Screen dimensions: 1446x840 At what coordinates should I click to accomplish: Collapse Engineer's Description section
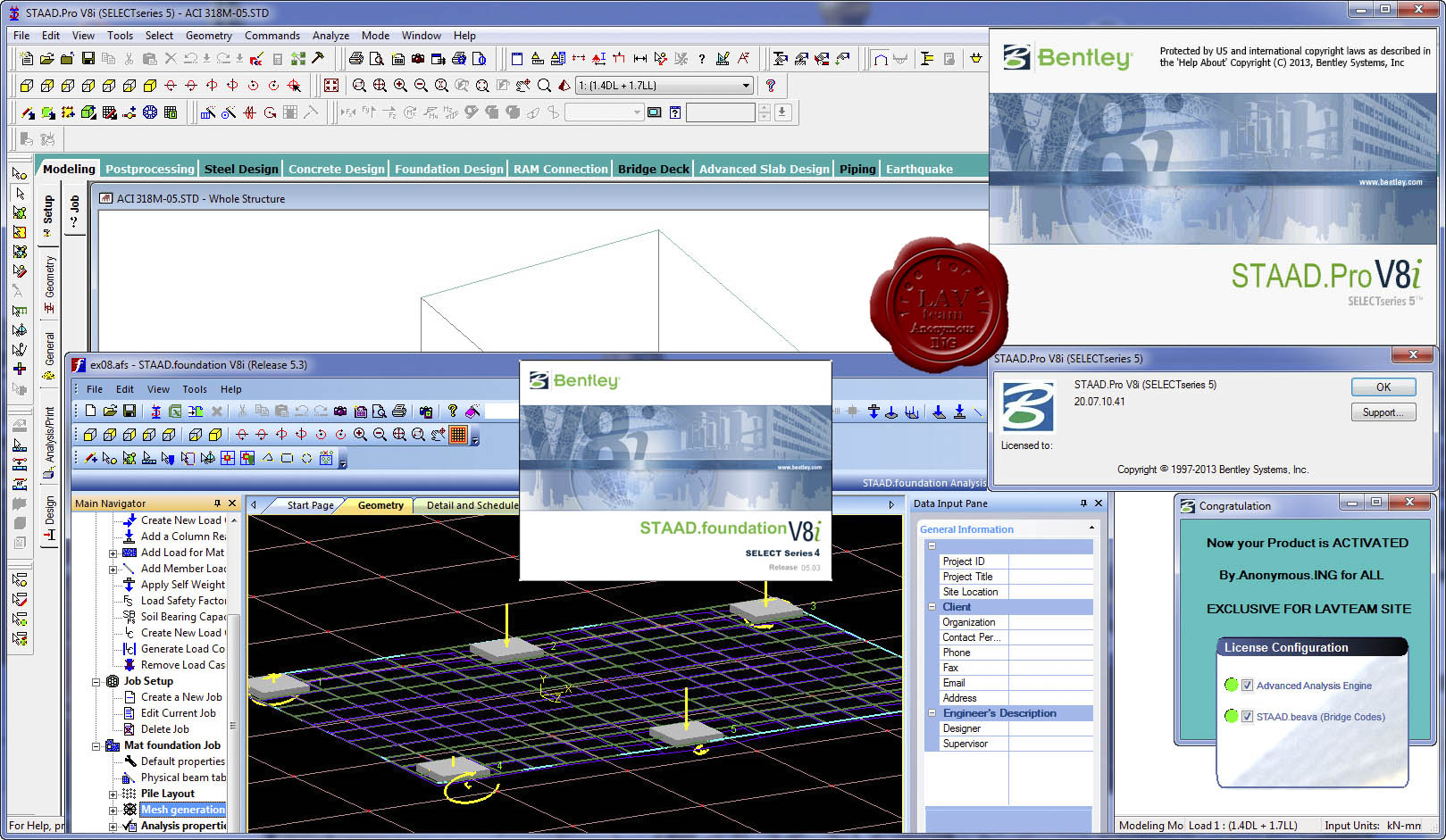[932, 713]
